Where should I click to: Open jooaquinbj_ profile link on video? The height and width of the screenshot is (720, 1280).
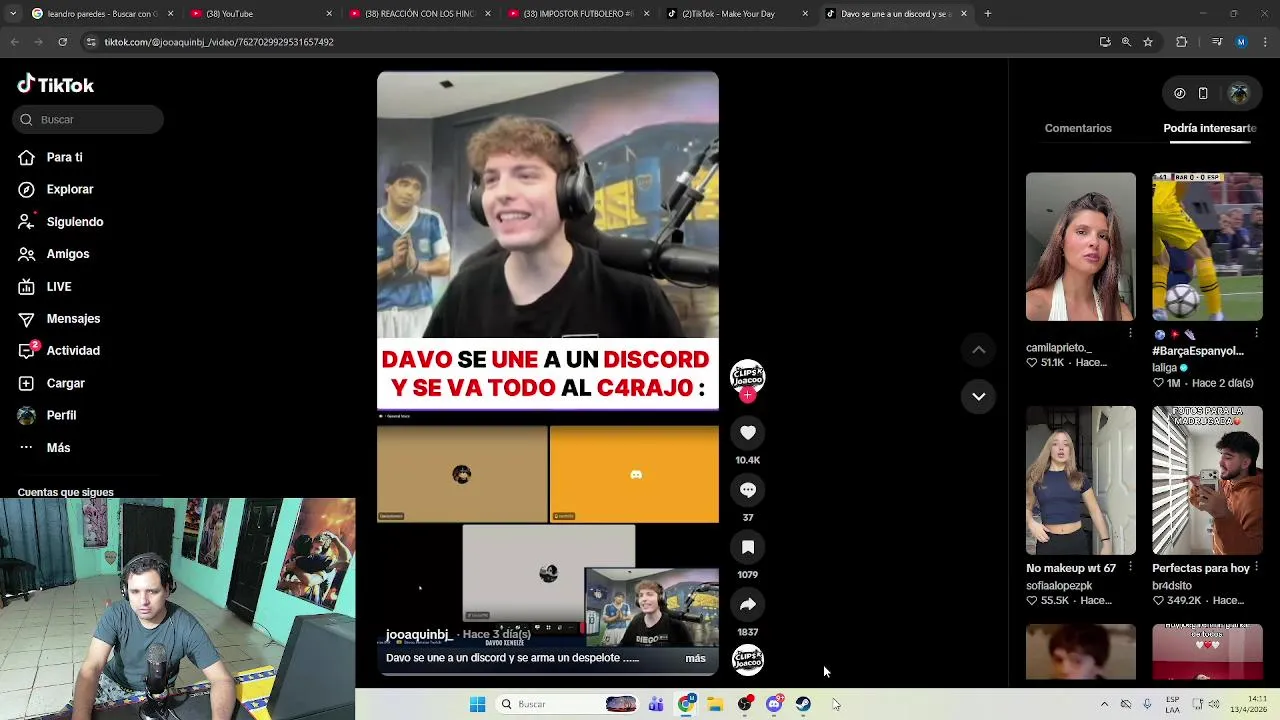pyautogui.click(x=418, y=634)
